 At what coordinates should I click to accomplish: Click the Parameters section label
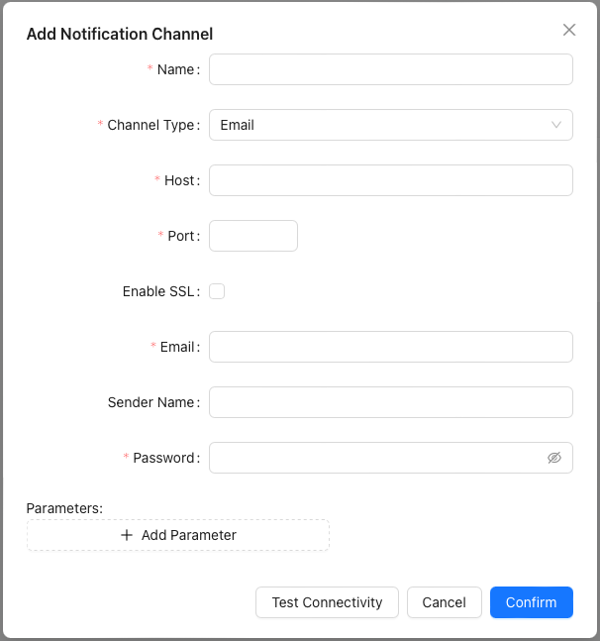pos(65,508)
